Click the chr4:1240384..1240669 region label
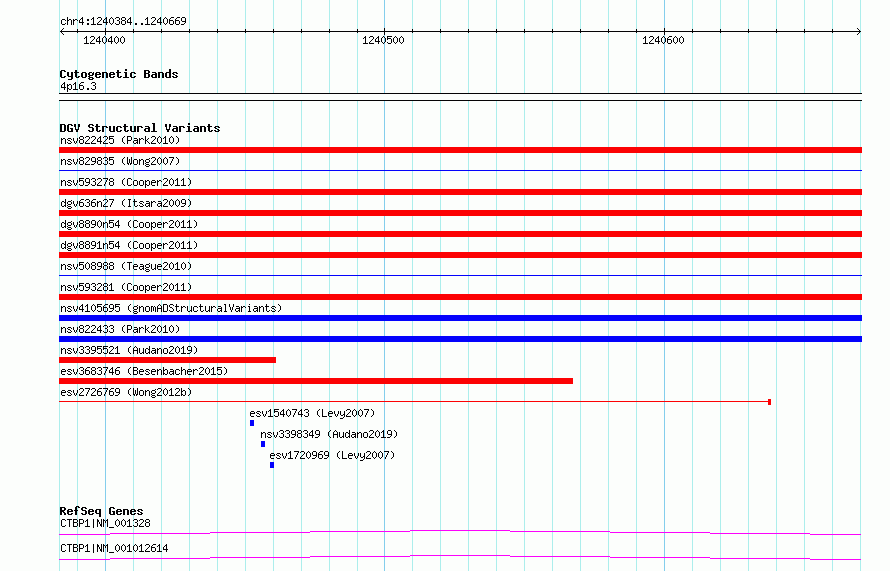The image size is (890, 571). (x=123, y=21)
